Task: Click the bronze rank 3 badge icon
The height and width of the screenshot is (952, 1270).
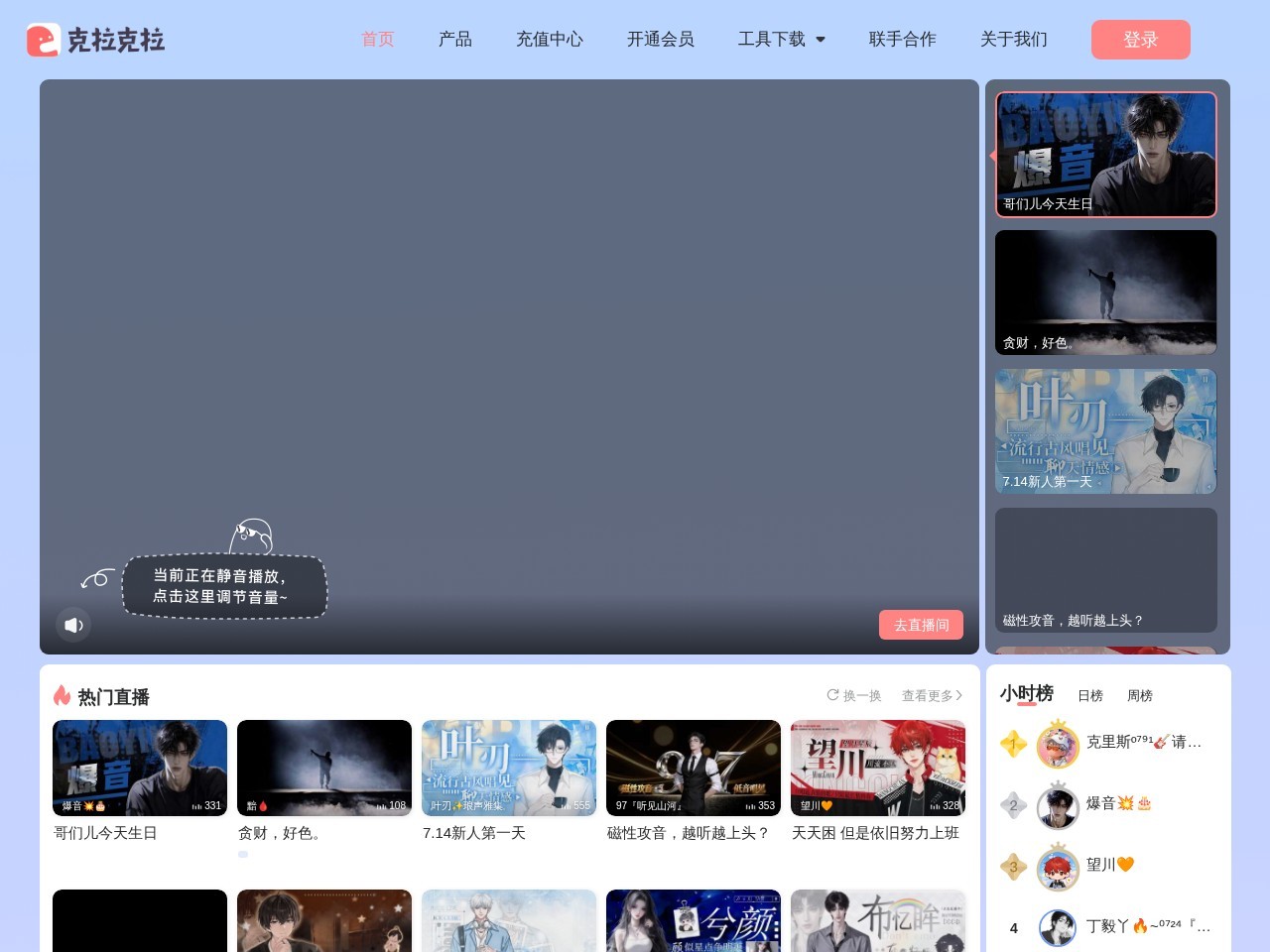Action: (1013, 867)
